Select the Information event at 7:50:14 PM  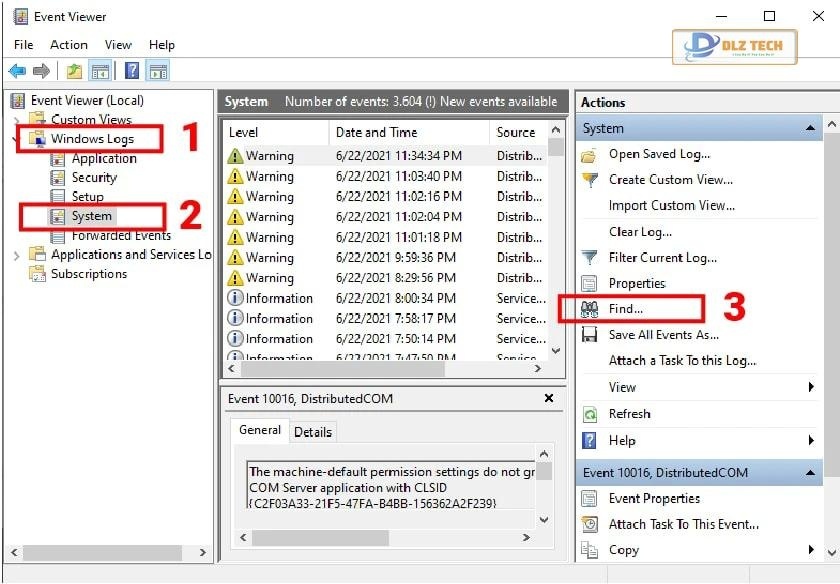click(x=386, y=339)
